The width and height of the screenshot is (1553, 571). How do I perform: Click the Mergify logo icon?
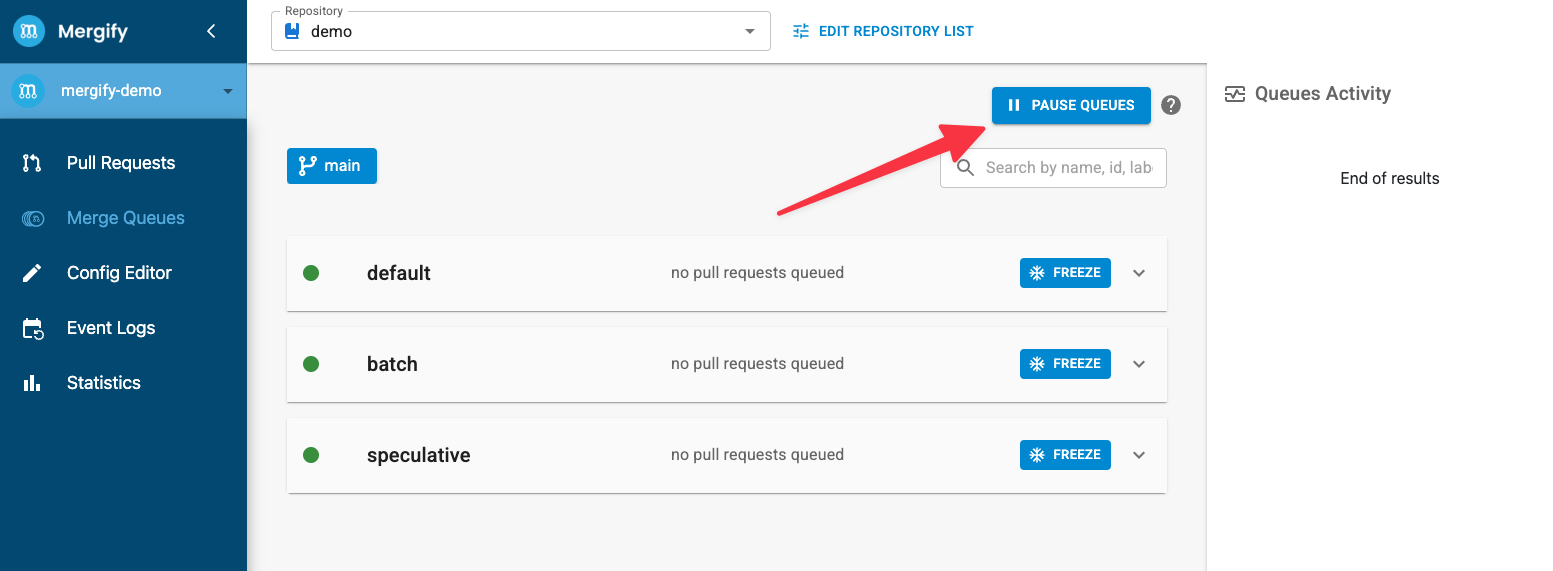pyautogui.click(x=29, y=31)
